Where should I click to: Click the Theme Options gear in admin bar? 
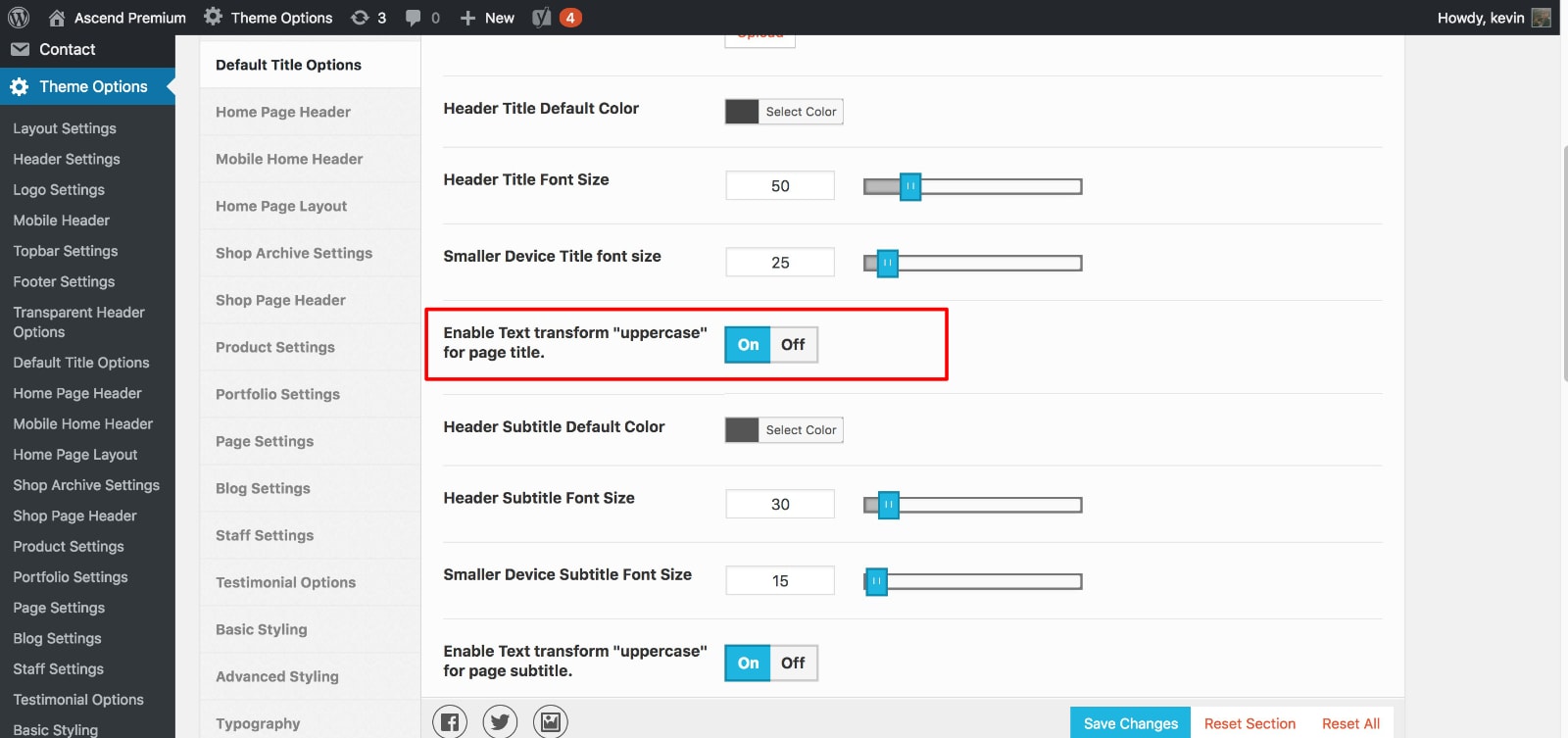213,17
